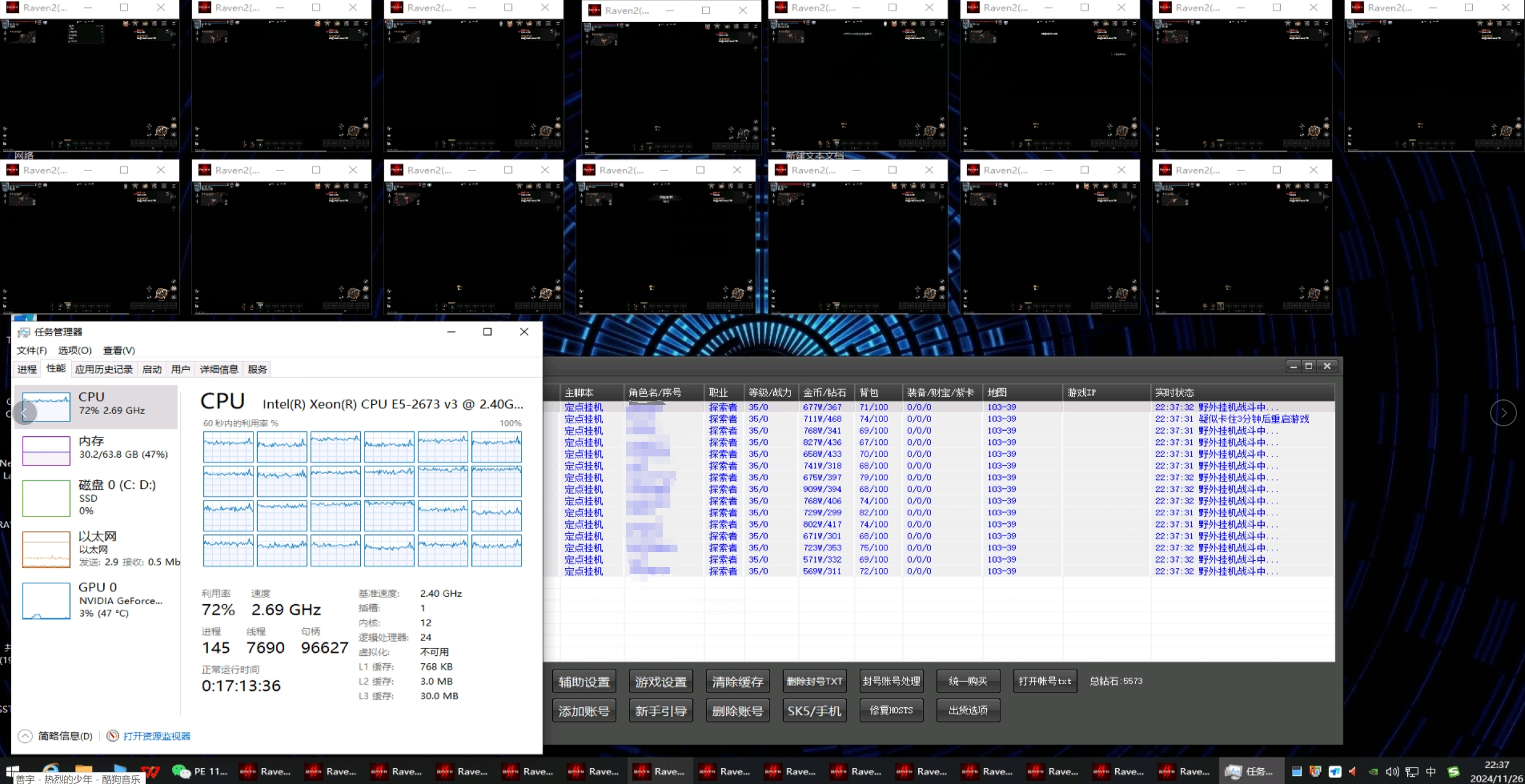Viewport: 1525px width, 784px height.
Task: Select the GPU 0 graph in sidebar
Action: tap(46, 601)
